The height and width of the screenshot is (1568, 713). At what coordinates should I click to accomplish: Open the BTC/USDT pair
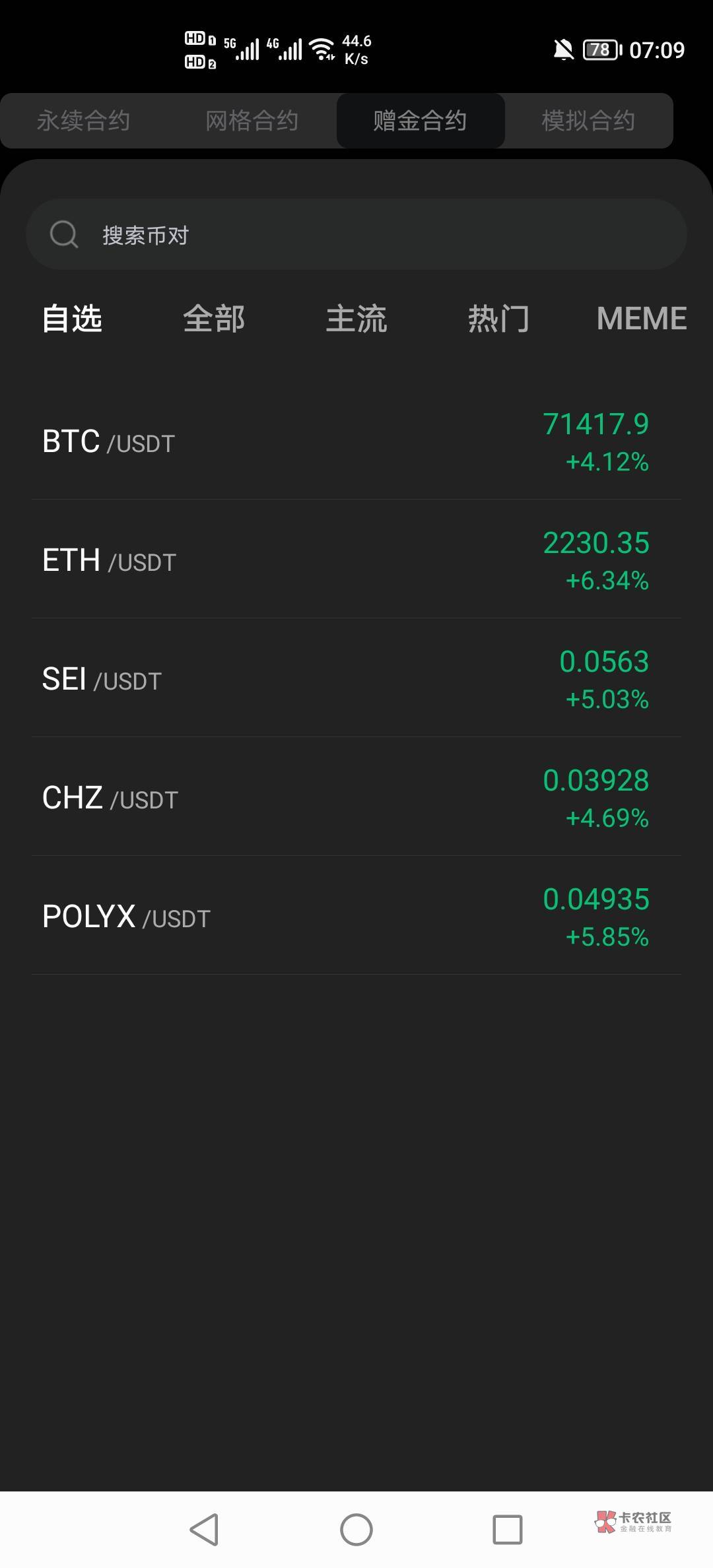pos(356,441)
